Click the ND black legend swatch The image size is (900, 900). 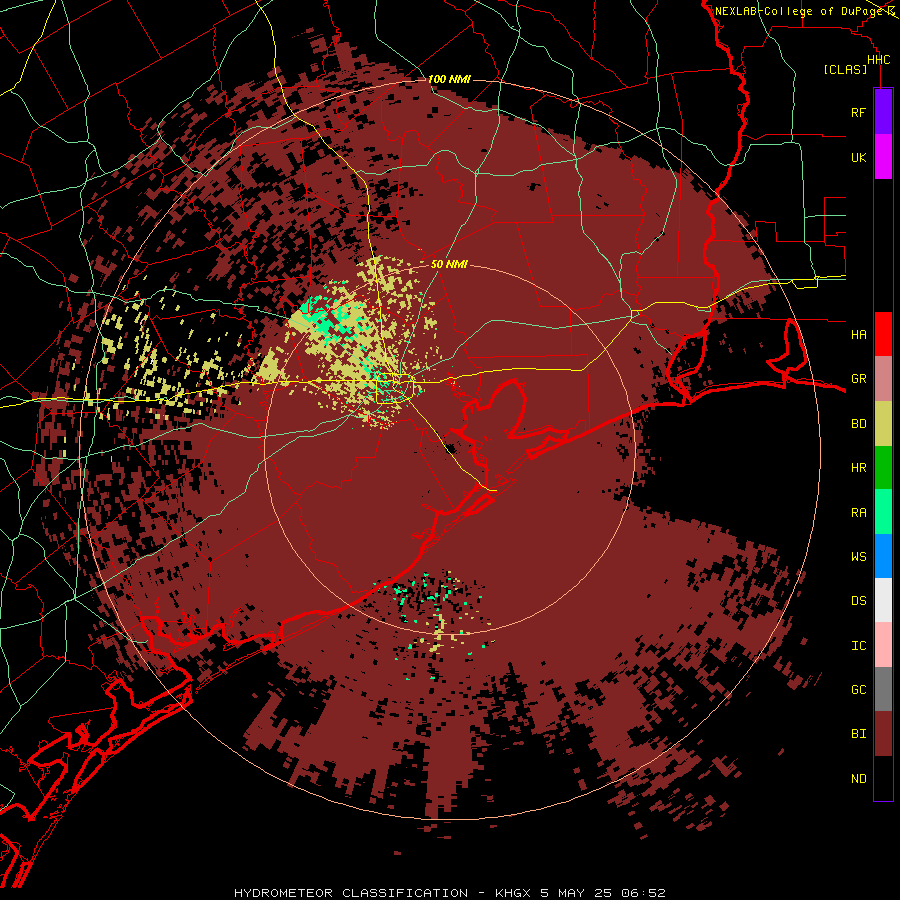coord(883,778)
